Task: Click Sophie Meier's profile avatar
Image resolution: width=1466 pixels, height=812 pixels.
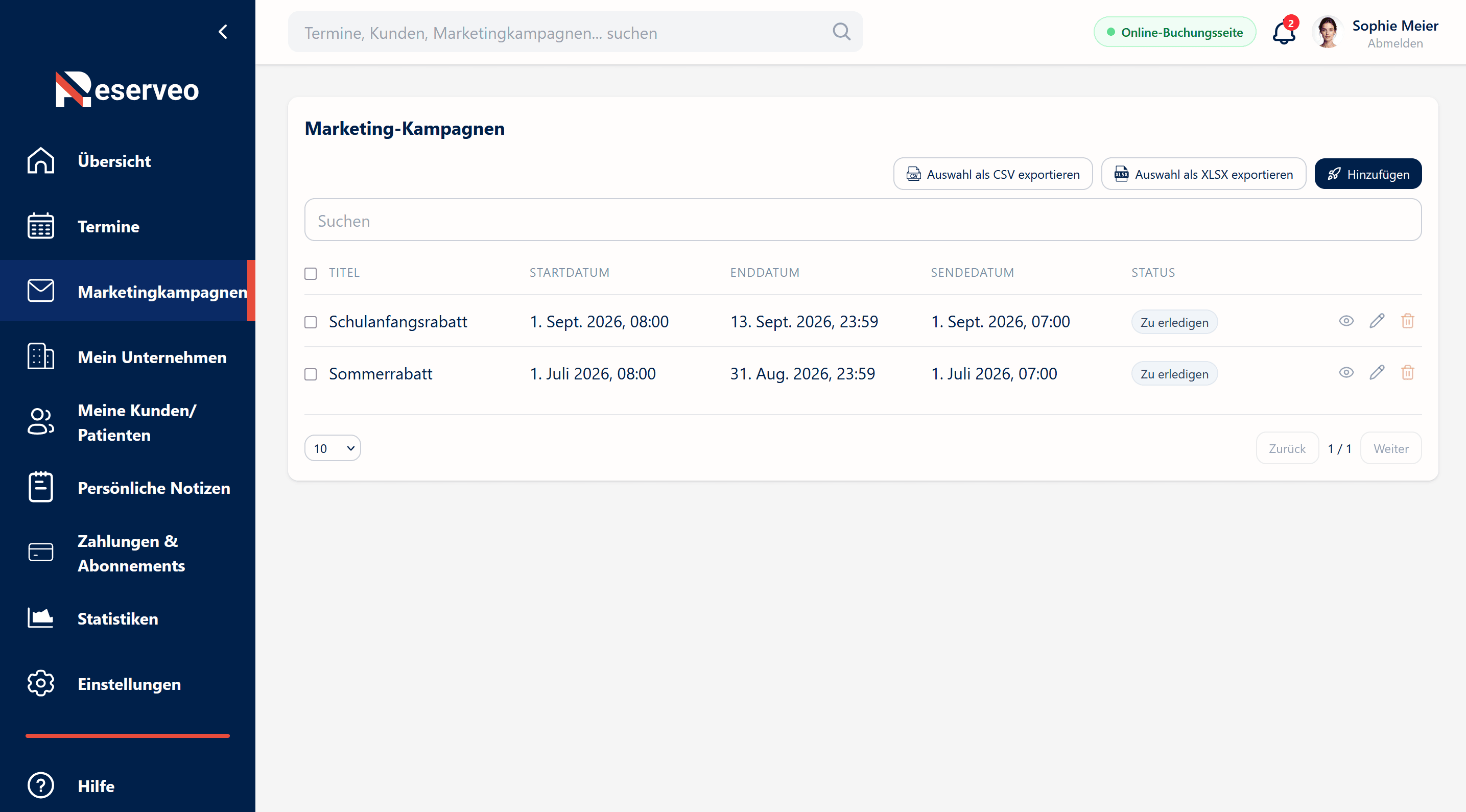Action: 1328,32
